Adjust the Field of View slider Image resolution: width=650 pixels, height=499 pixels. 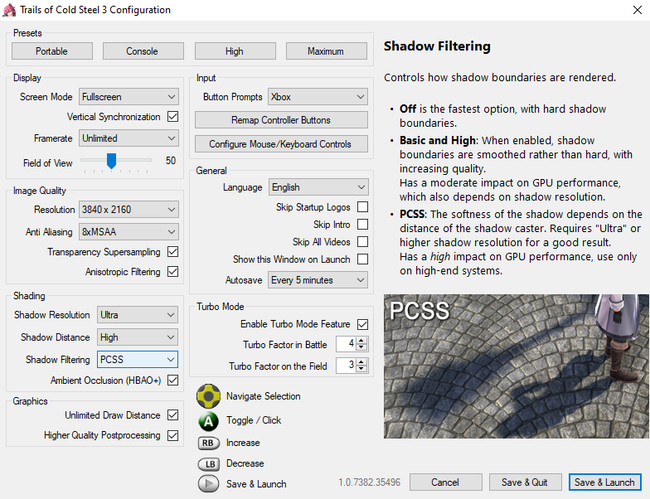point(111,160)
